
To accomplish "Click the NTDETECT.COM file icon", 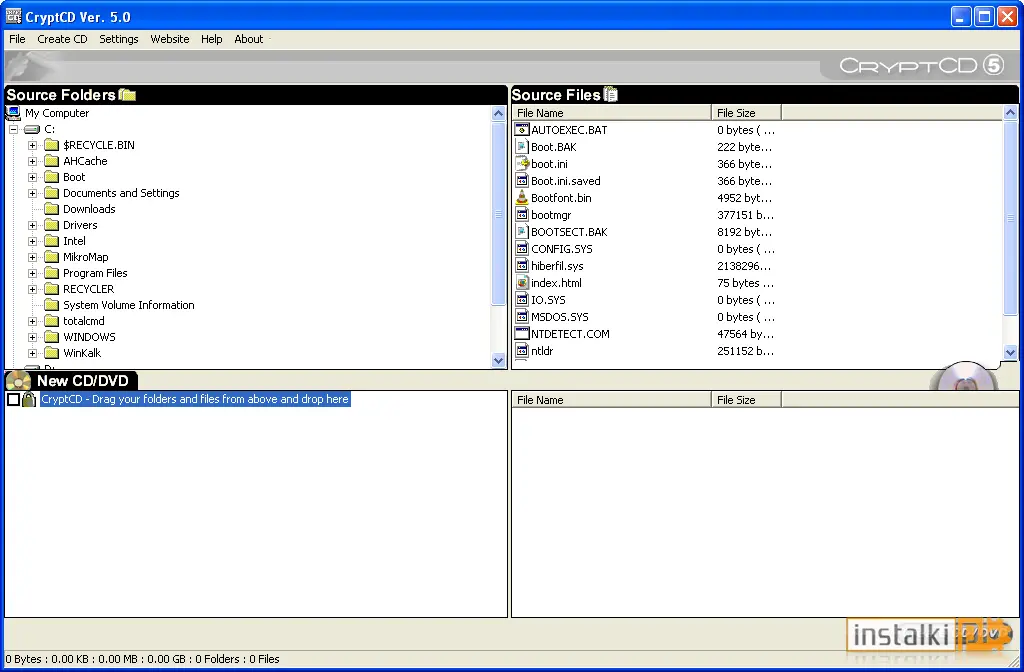I will tap(521, 334).
